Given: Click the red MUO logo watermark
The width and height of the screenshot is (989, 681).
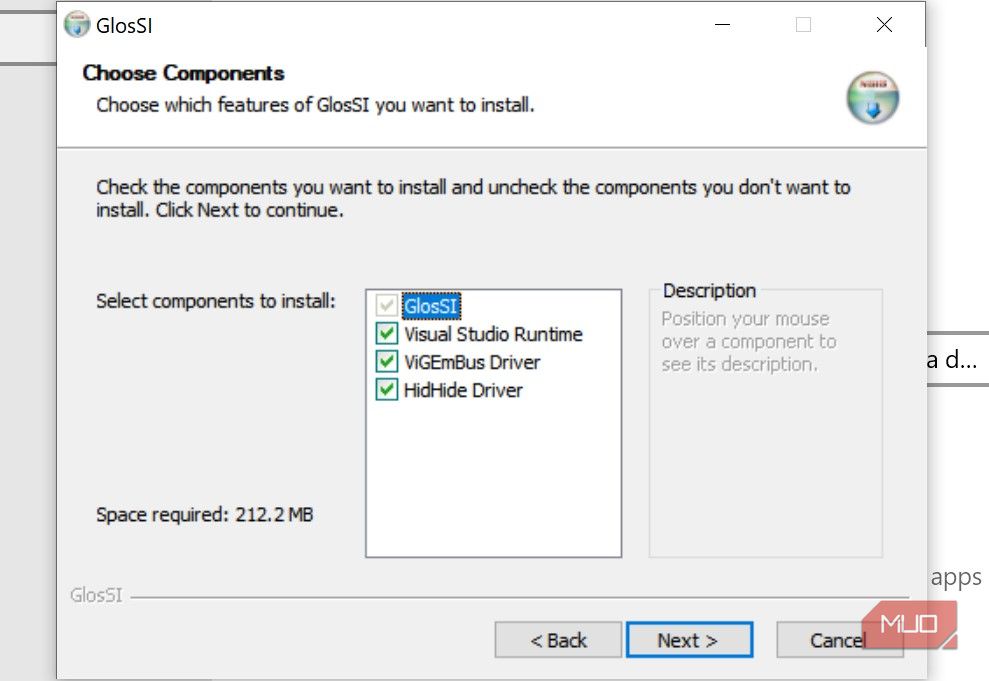Looking at the screenshot, I should [910, 624].
